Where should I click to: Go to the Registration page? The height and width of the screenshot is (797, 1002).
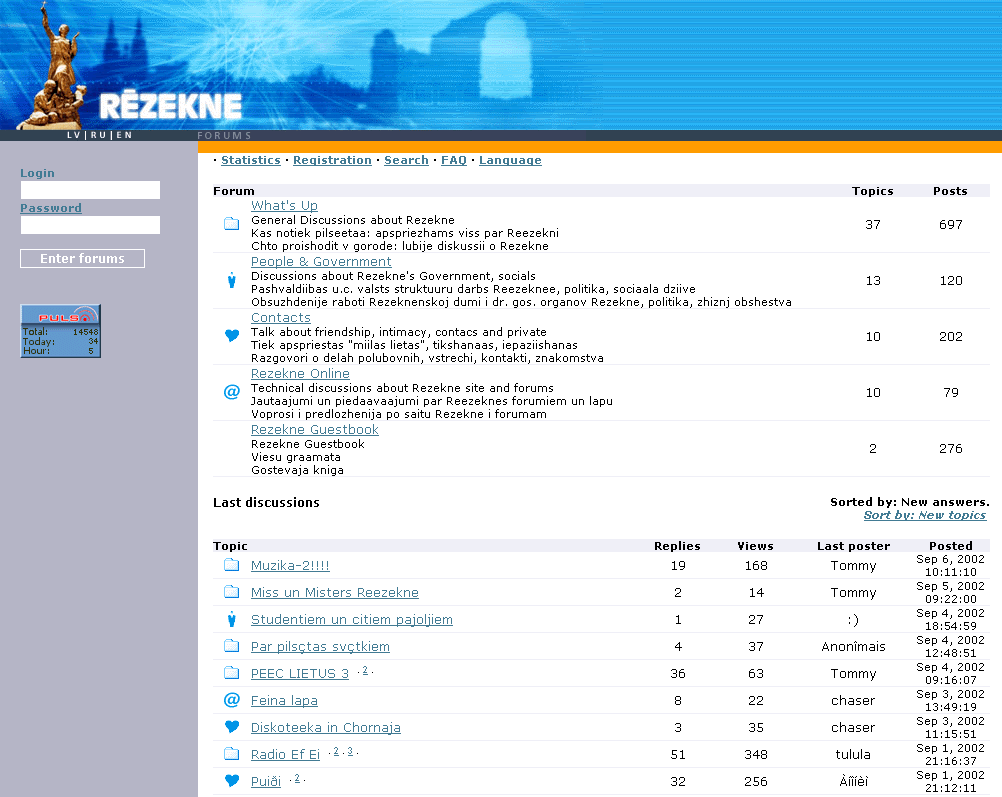(x=332, y=160)
